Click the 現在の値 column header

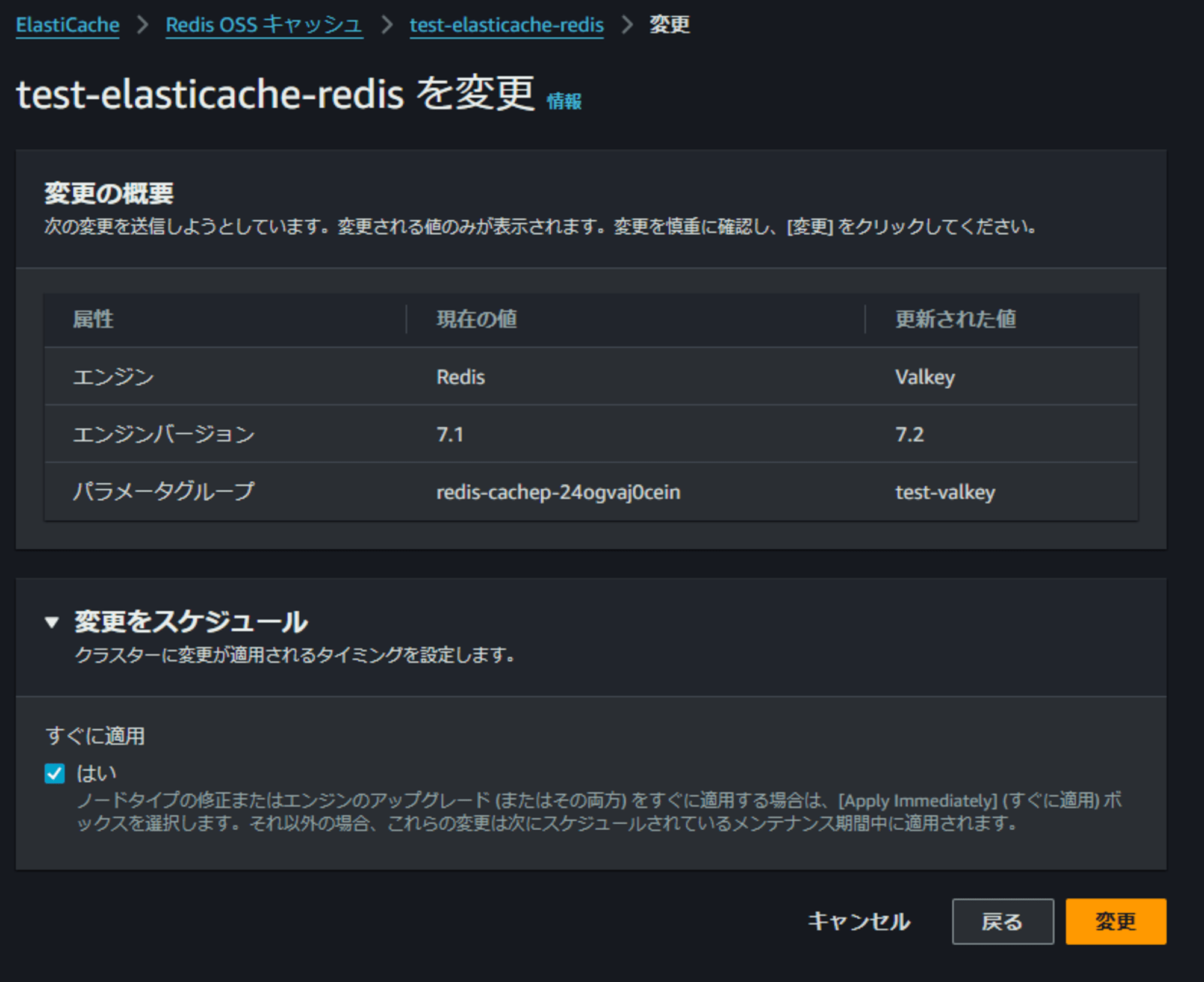point(476,319)
